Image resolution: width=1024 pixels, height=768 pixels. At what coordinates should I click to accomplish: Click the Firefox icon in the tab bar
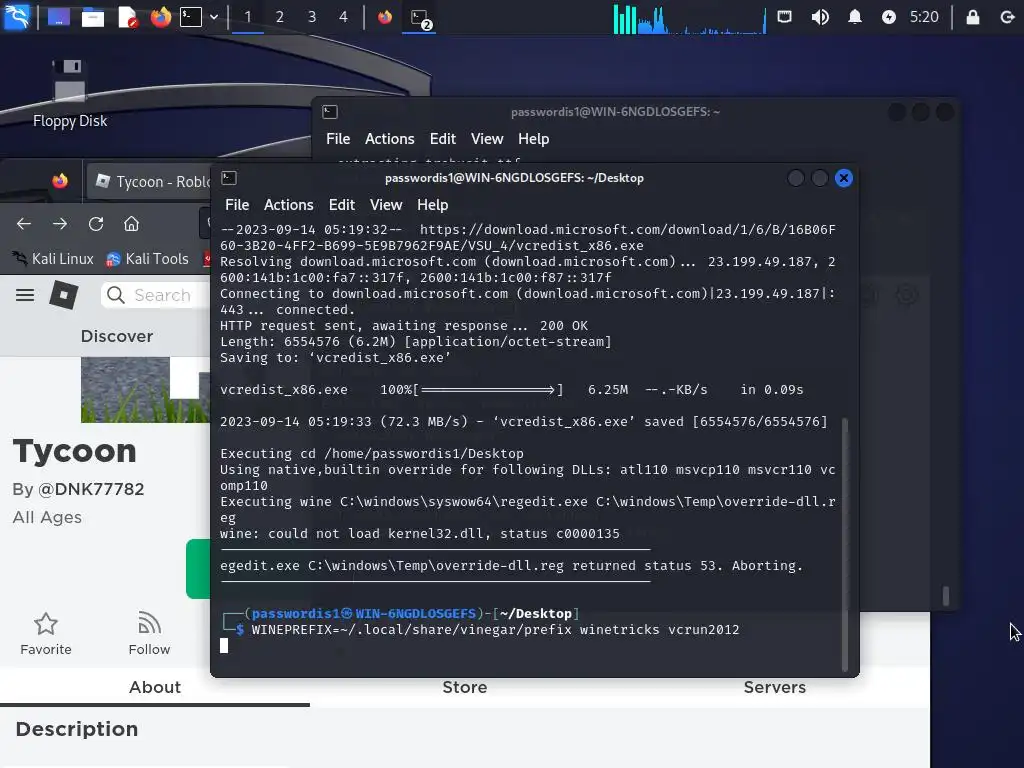(x=60, y=181)
